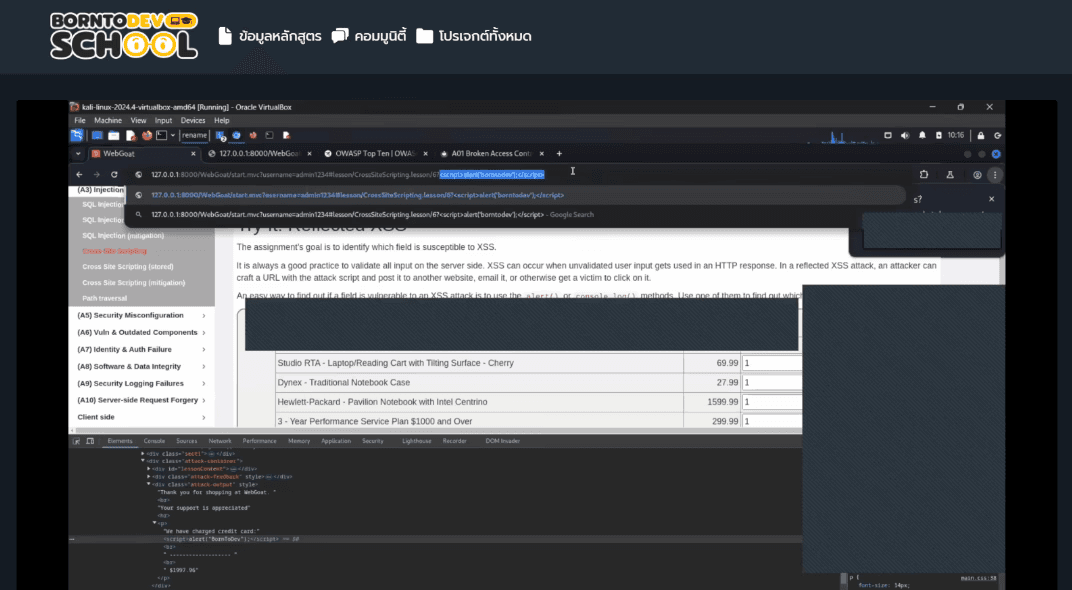Dismiss the popup with its X button
Screen dimensions: 1072x590
pyautogui.click(x=991, y=199)
